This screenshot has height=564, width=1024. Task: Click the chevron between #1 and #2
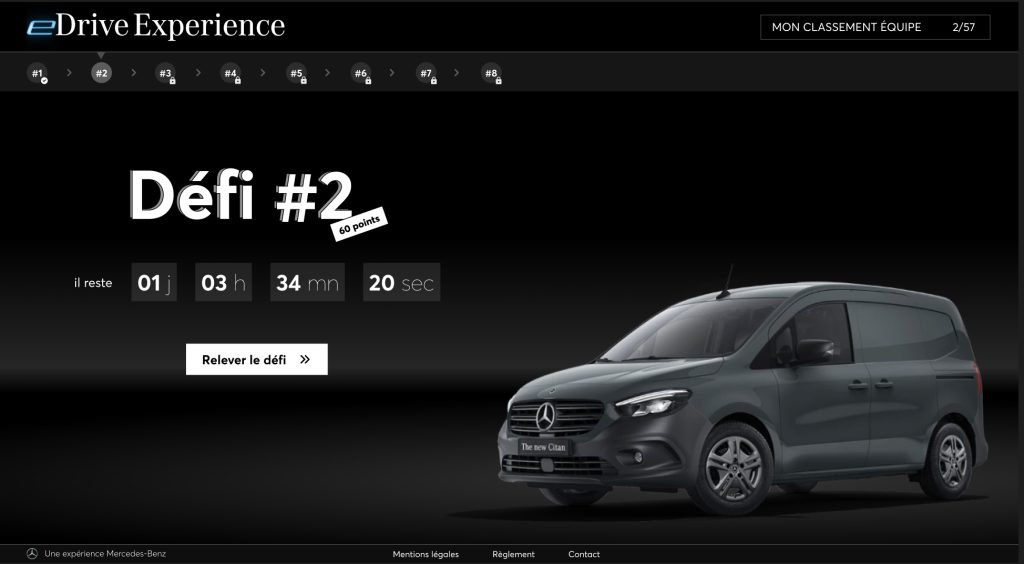[x=69, y=72]
